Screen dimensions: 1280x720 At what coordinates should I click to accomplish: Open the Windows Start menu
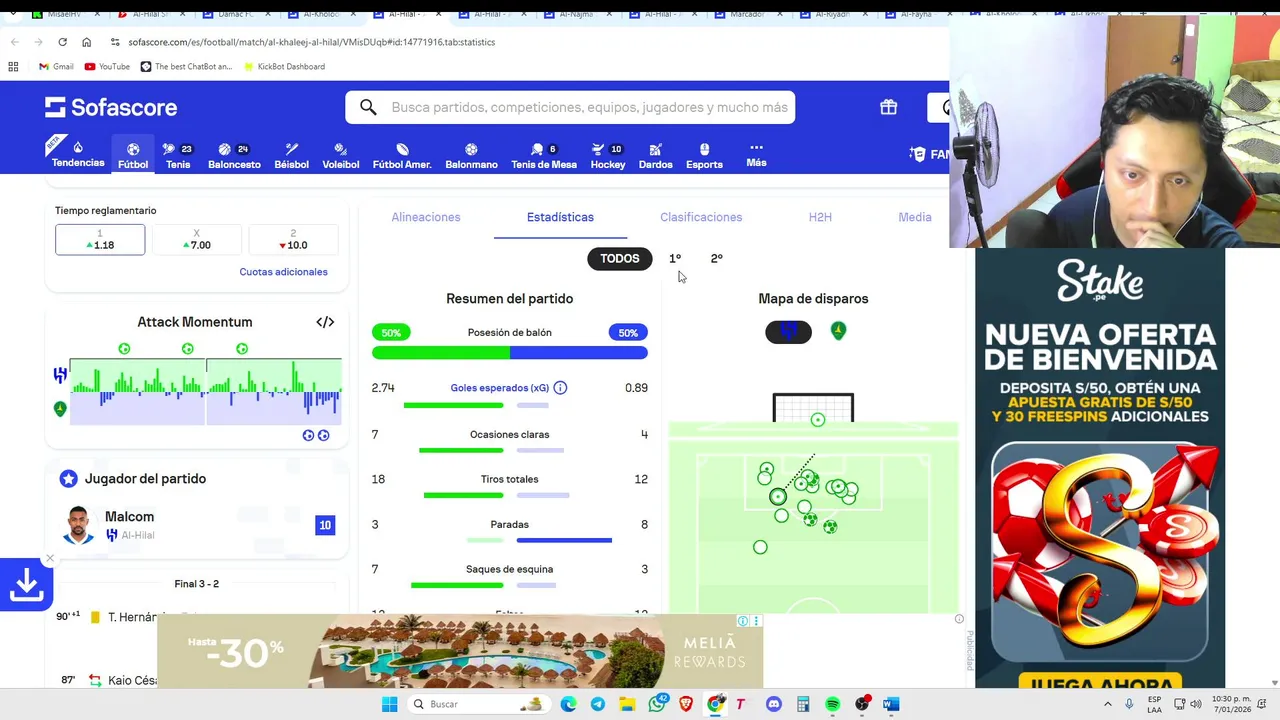point(389,704)
